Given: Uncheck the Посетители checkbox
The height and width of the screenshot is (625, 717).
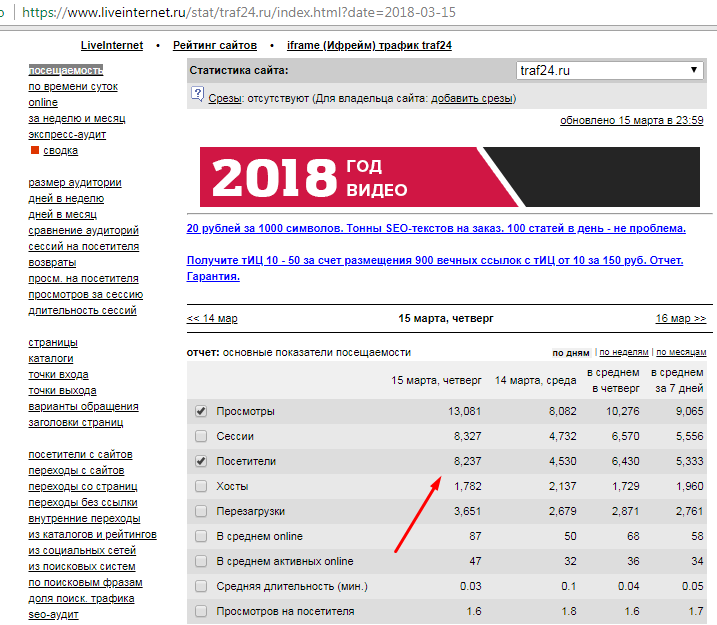Looking at the screenshot, I should [x=201, y=462].
